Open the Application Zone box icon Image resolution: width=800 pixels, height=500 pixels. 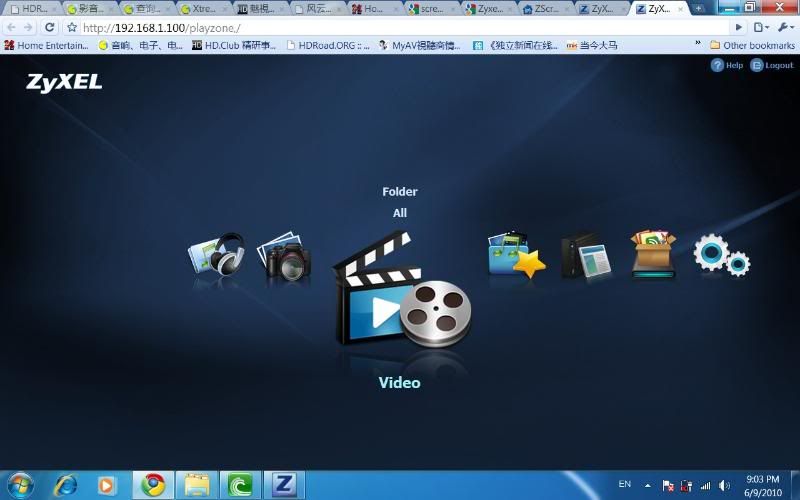654,255
